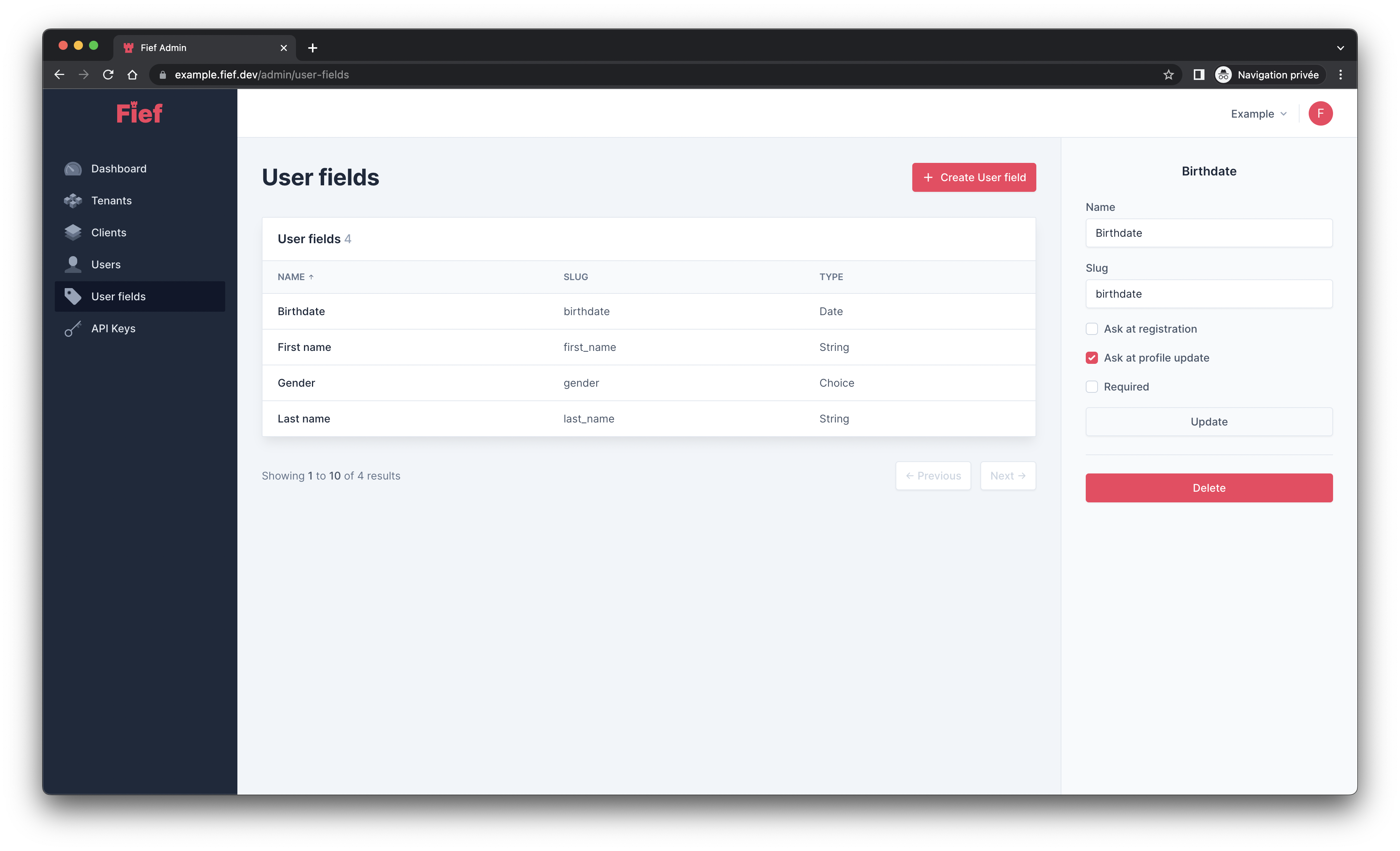Click the Date type cell

pos(831,312)
